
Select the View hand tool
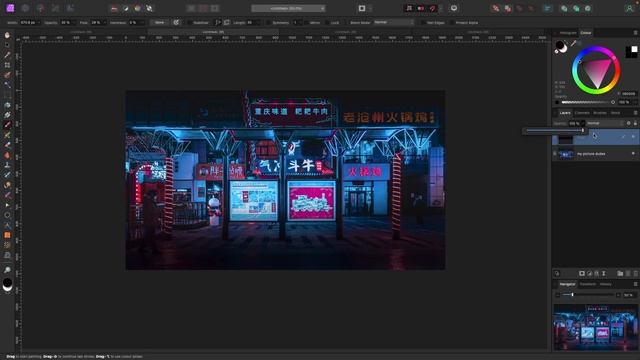point(7,35)
